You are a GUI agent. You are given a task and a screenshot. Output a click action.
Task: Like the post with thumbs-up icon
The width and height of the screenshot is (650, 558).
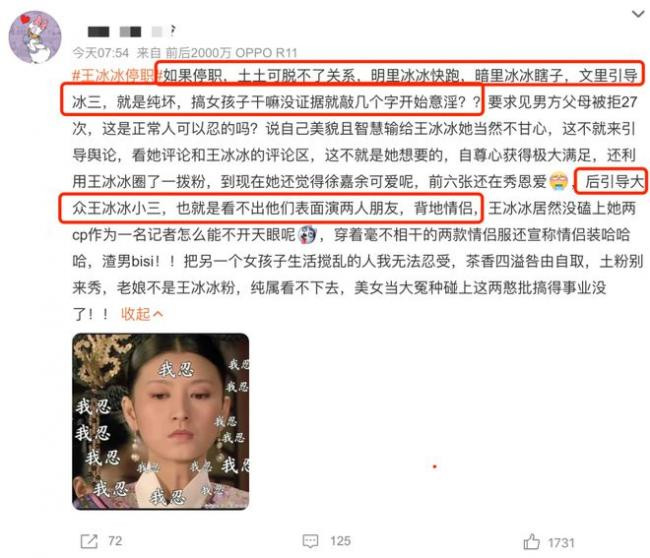pyautogui.click(x=531, y=541)
